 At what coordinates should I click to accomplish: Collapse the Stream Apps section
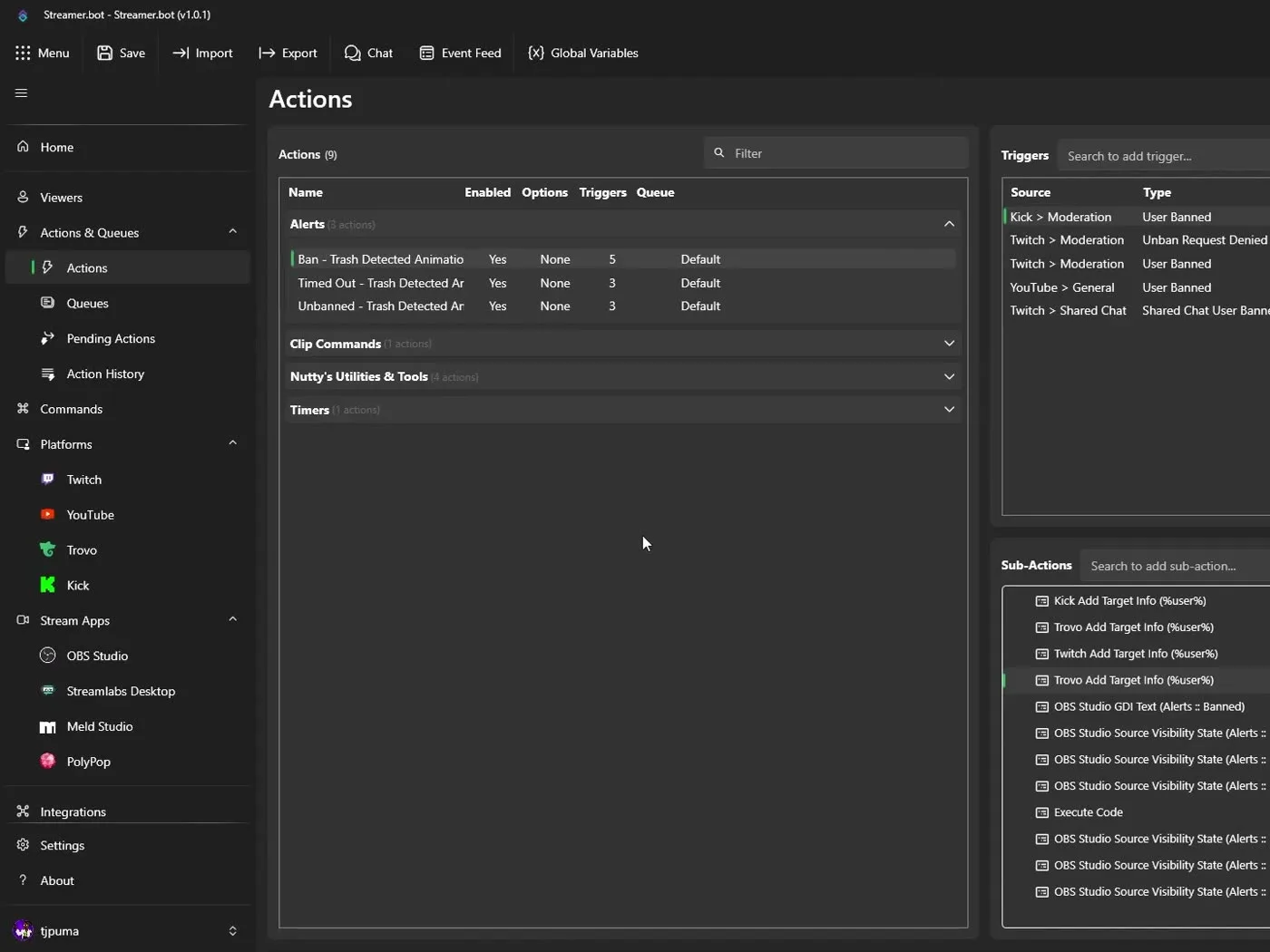point(232,619)
